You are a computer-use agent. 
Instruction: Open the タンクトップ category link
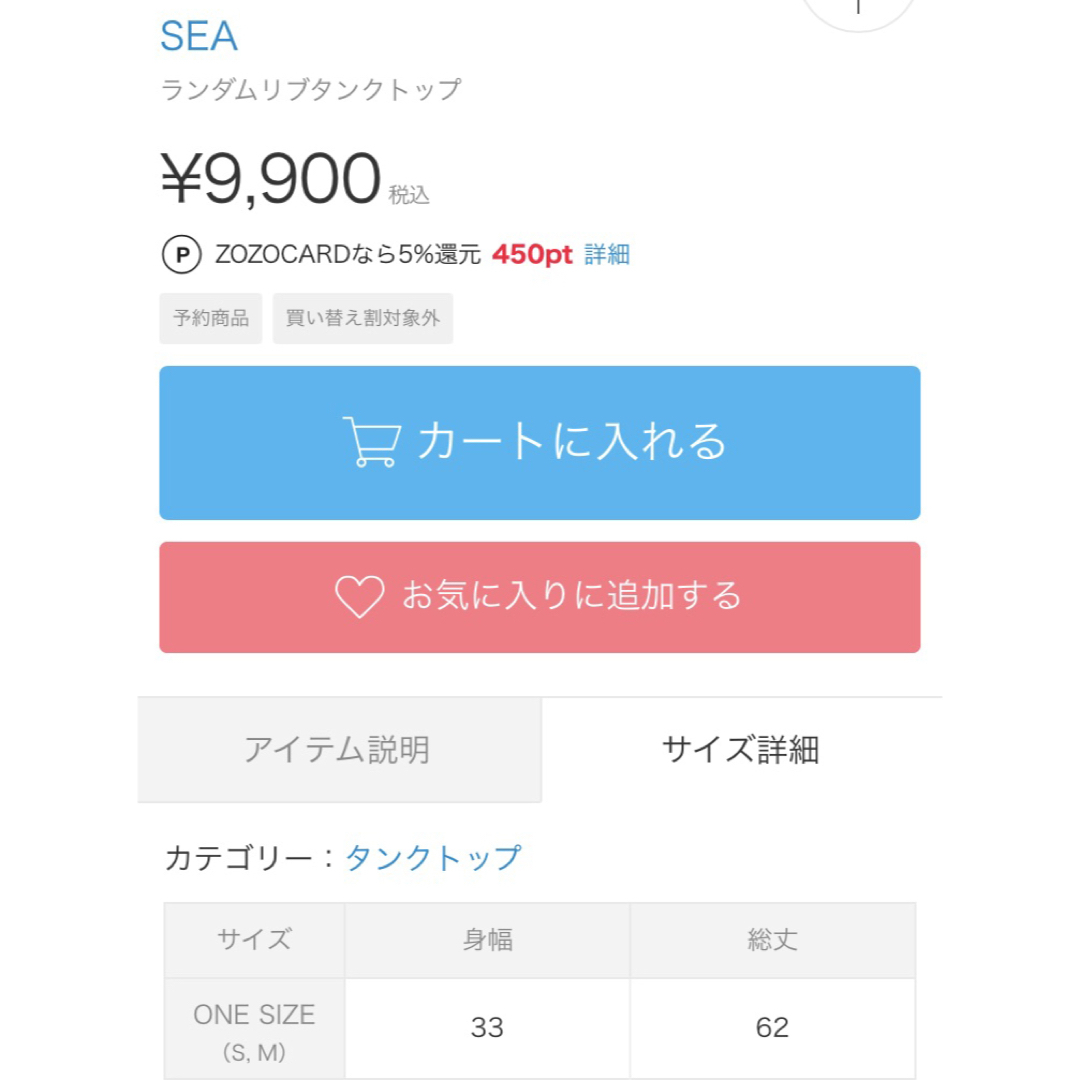pyautogui.click(x=433, y=858)
